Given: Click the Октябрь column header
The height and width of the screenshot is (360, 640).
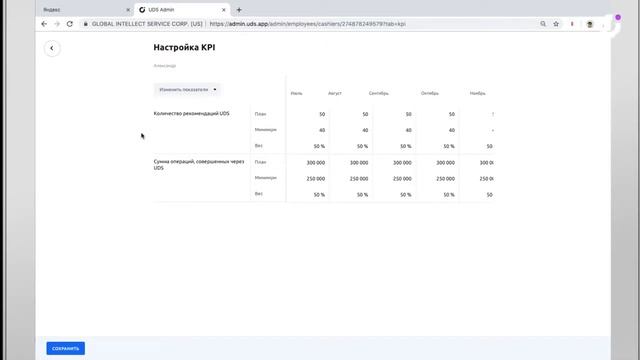Looking at the screenshot, I should 430,93.
